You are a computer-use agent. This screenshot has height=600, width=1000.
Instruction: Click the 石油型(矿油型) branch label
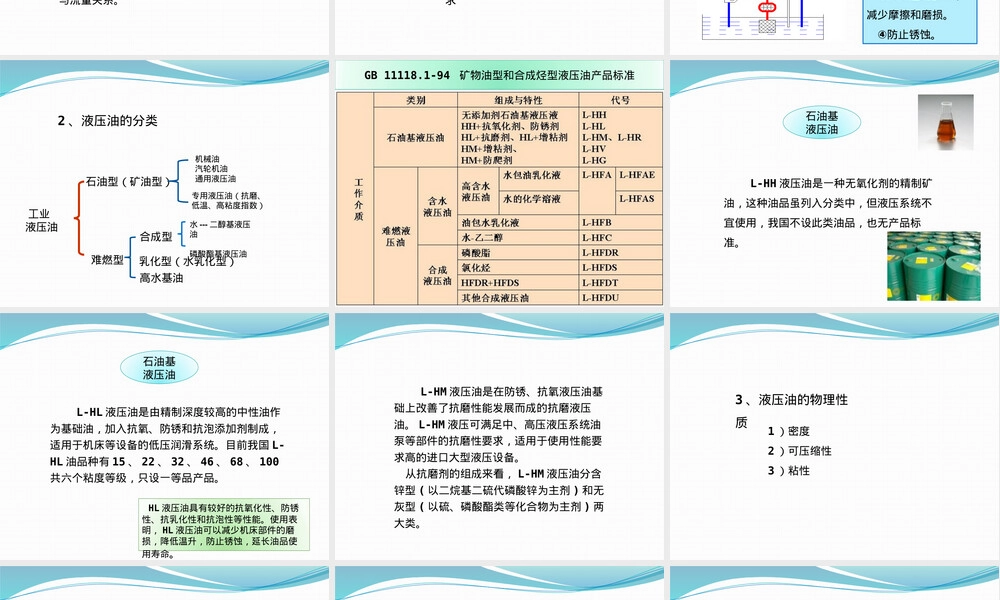click(x=128, y=182)
